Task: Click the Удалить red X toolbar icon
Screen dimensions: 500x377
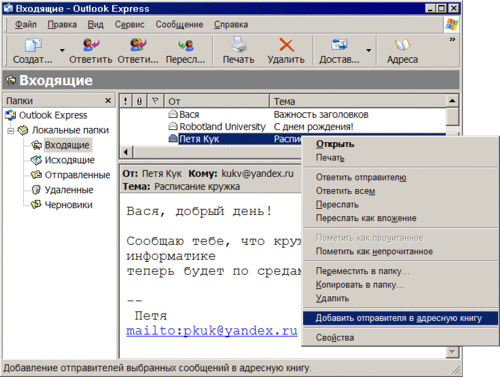Action: coord(286,45)
